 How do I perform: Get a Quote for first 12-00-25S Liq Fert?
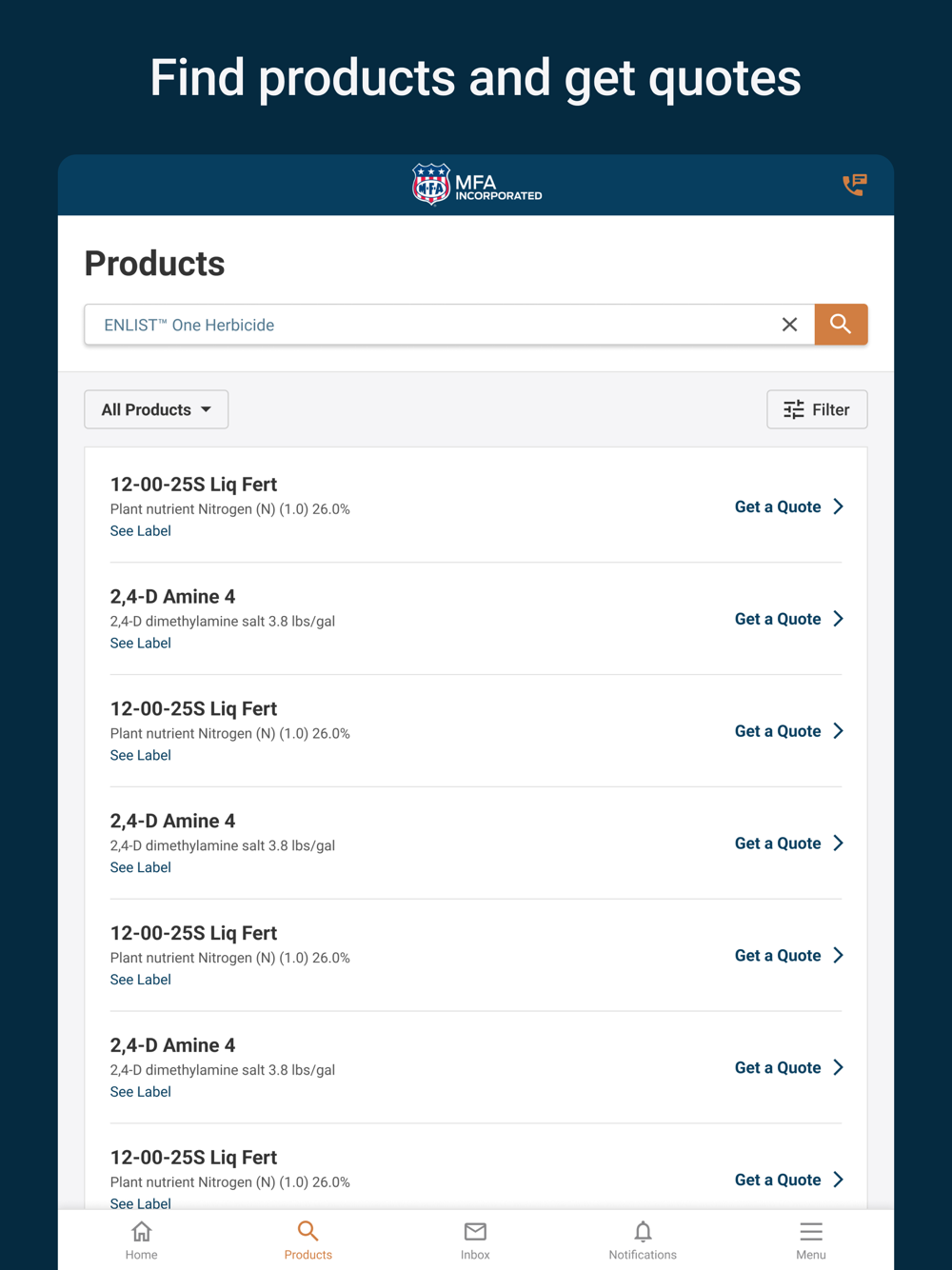tap(778, 506)
